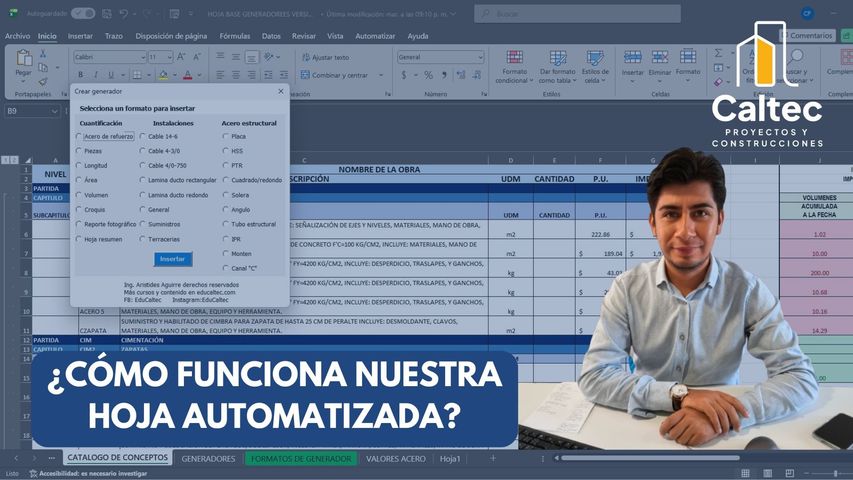
Task: Switch to the Datos ribbon tab
Action: click(271, 36)
